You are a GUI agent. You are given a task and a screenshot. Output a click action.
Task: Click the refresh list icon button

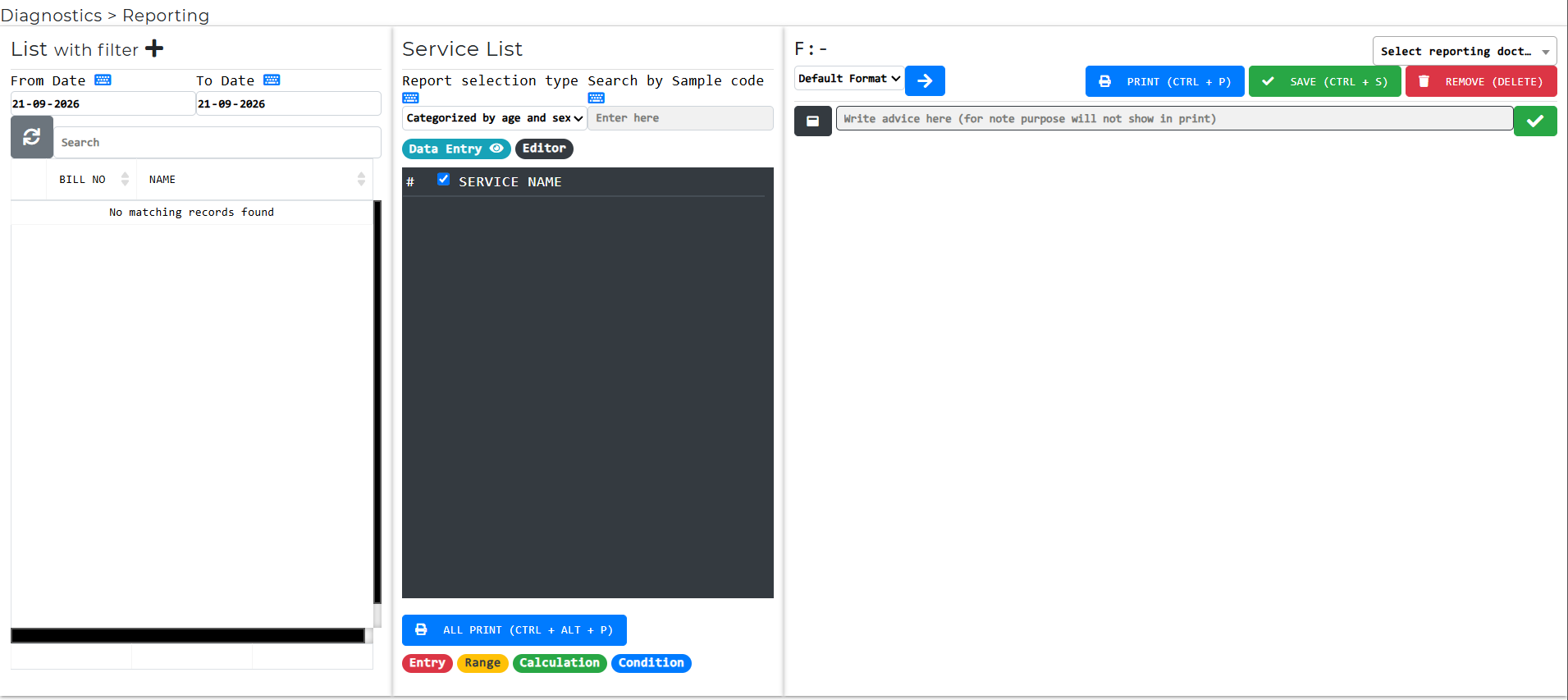click(32, 137)
